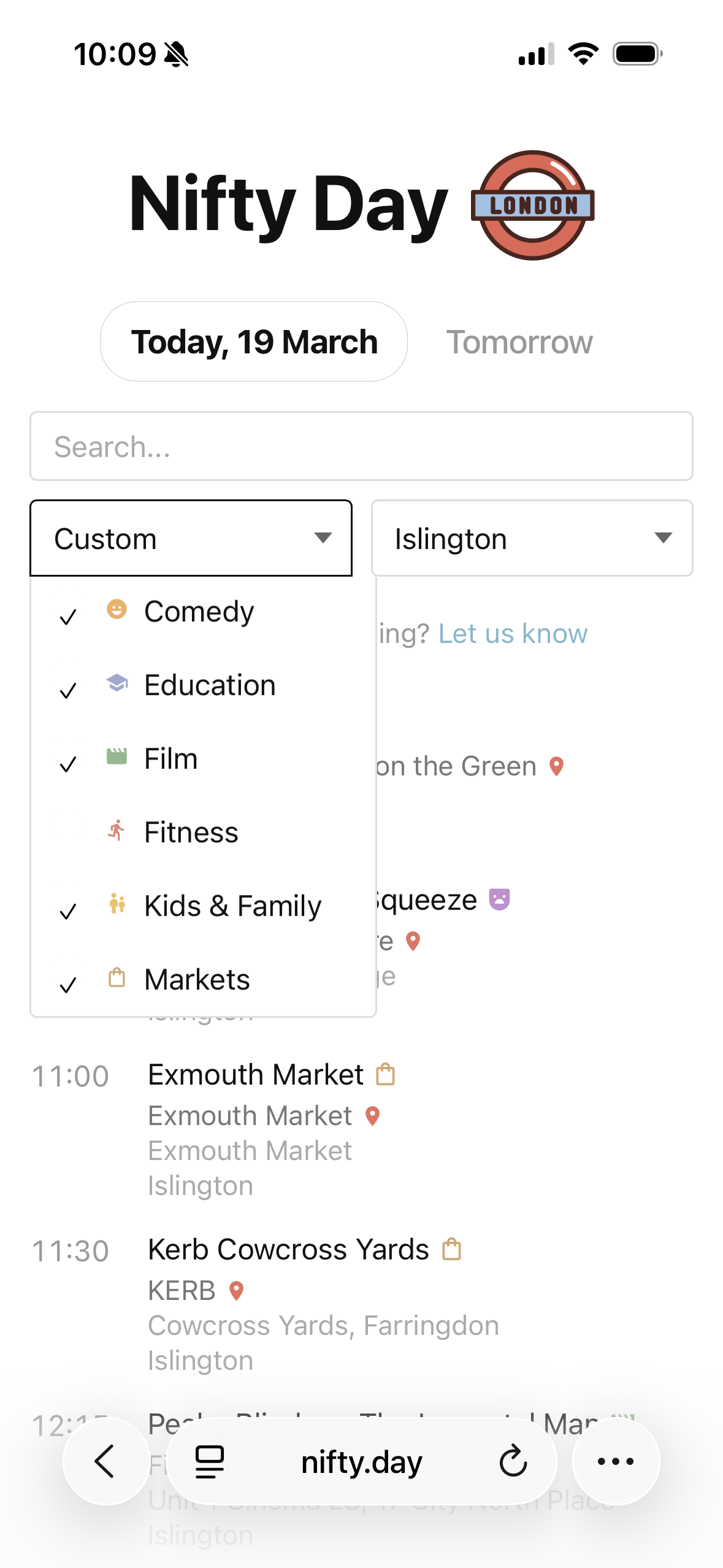Screen dimensions: 723x1568
Task: Select the Today, 19 March tab
Action: (x=254, y=342)
